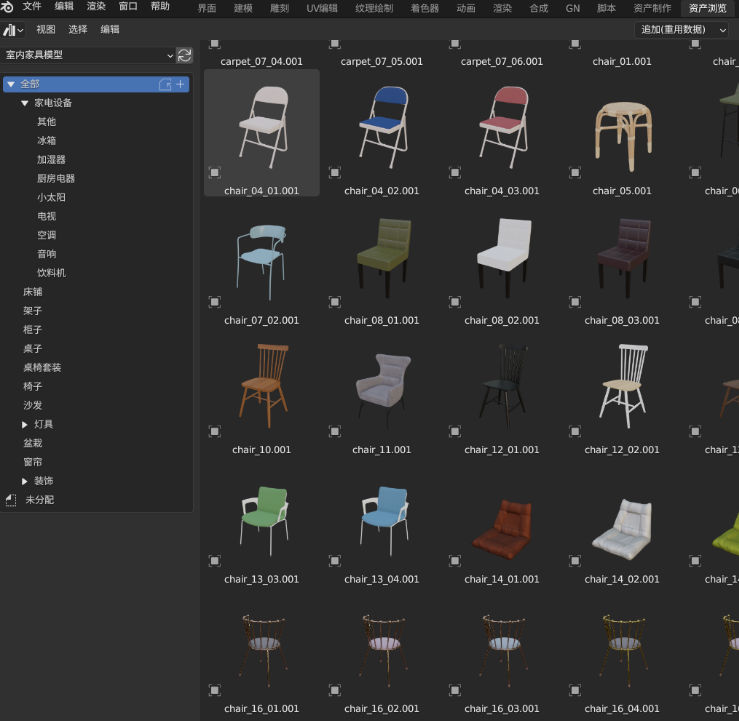
Task: Open the 帮助 menu
Action: tap(160, 7)
